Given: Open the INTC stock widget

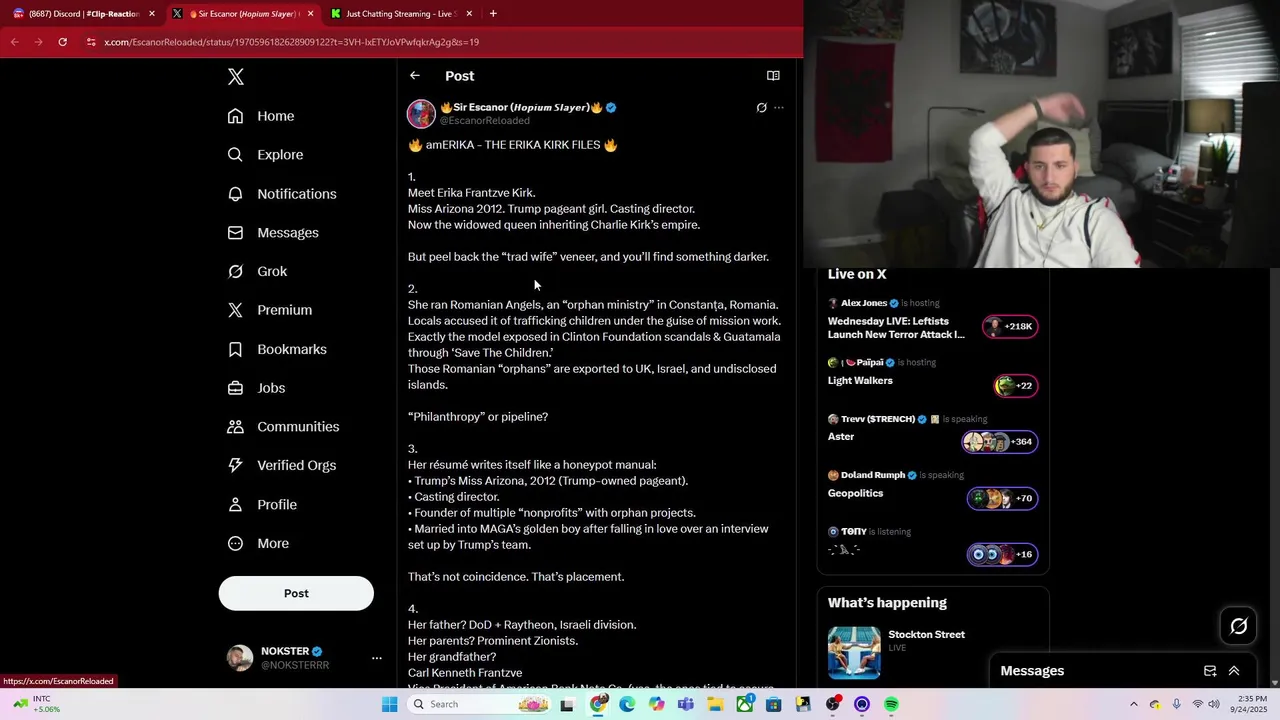Looking at the screenshot, I should [35, 704].
